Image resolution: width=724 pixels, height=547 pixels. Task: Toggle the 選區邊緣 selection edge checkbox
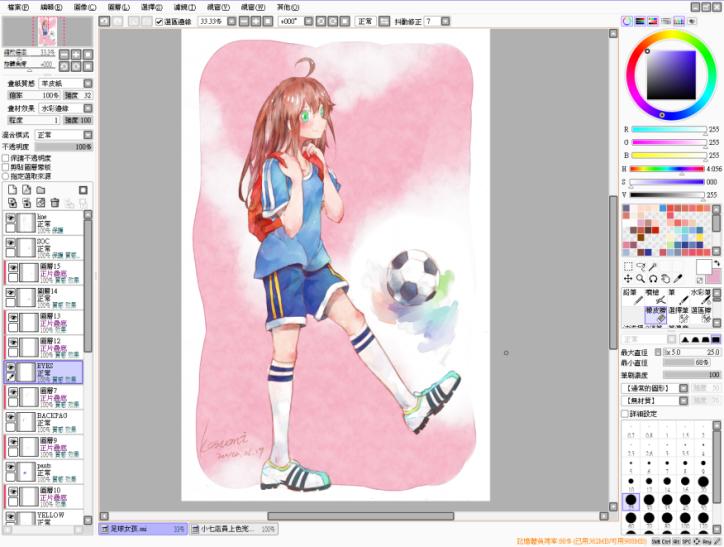coord(159,22)
